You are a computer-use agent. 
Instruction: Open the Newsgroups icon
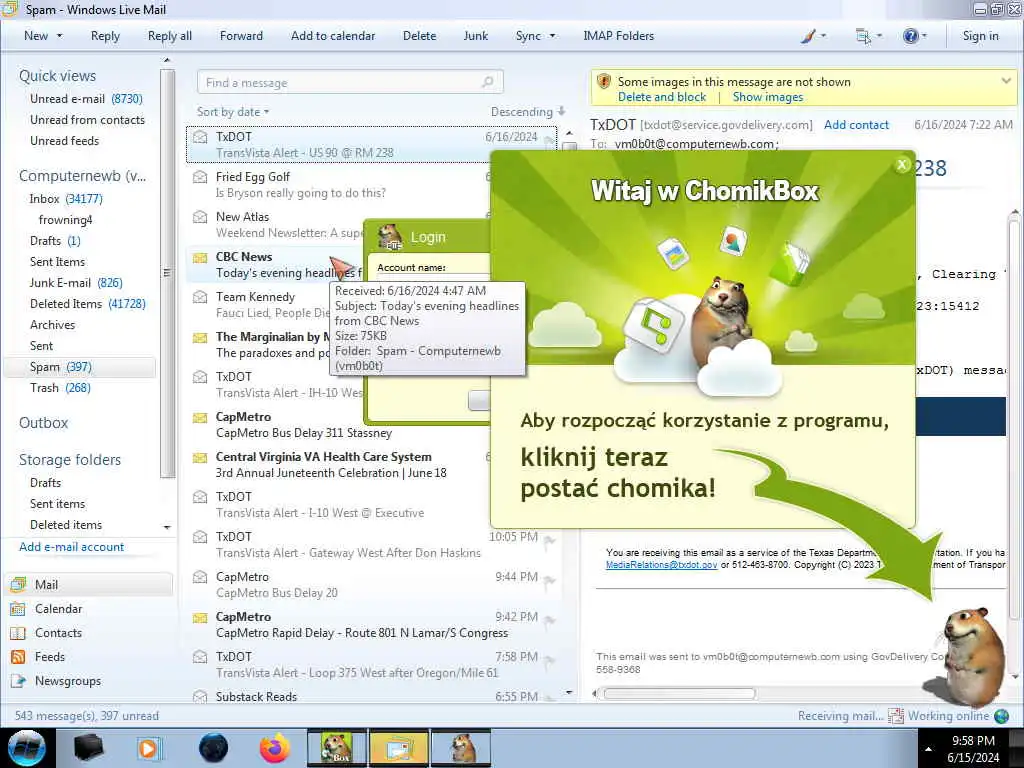click(x=18, y=681)
